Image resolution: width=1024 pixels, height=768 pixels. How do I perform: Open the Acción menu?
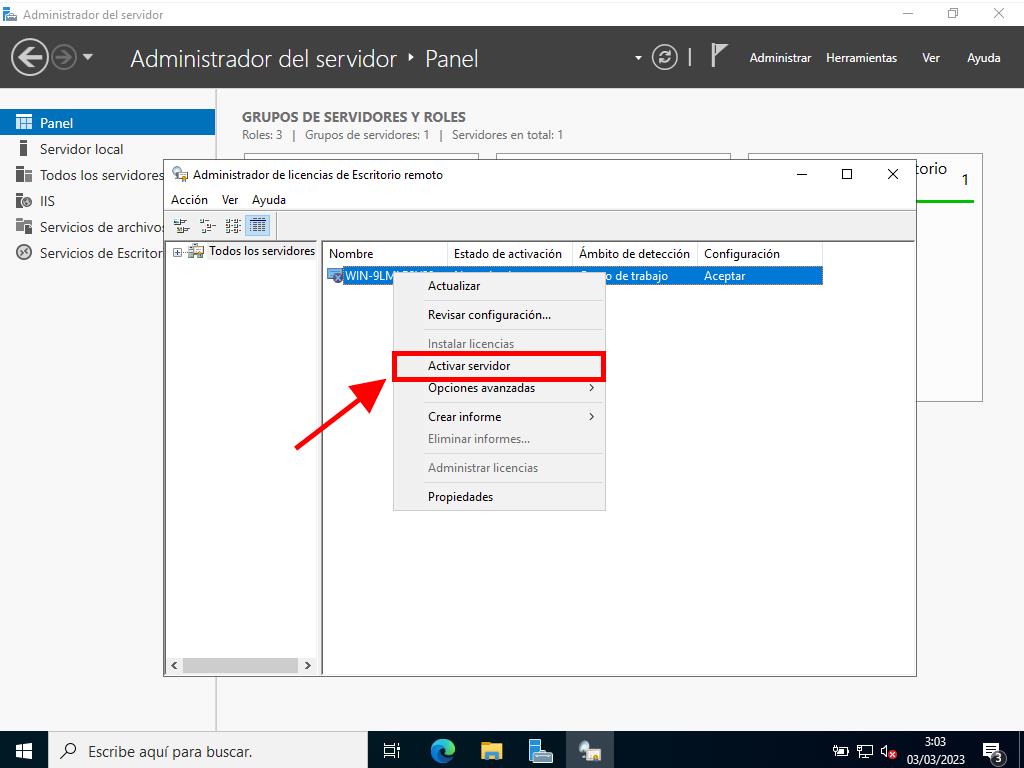(189, 200)
